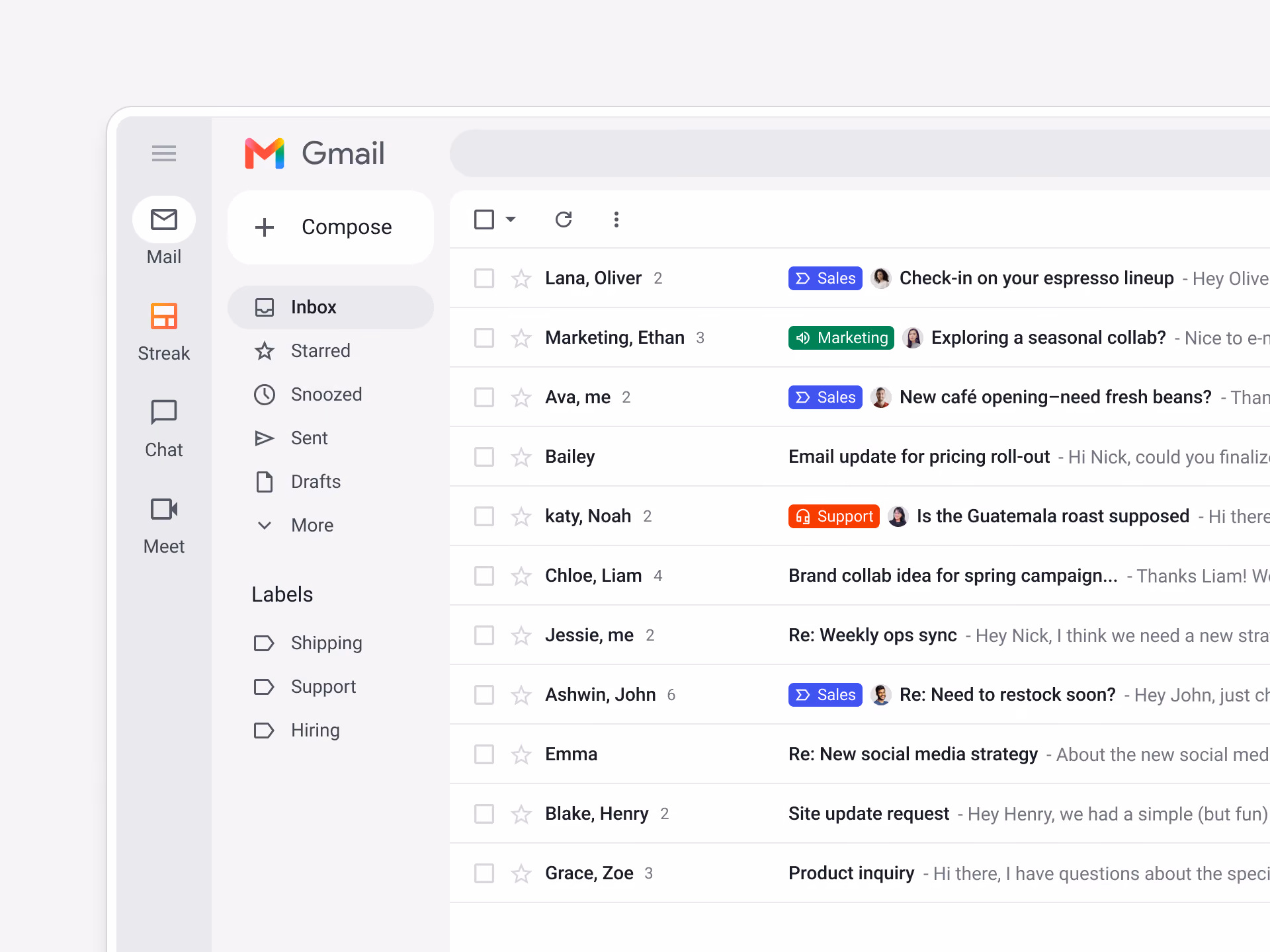Star the Chloe, Liam email
The height and width of the screenshot is (952, 1270).
(521, 576)
